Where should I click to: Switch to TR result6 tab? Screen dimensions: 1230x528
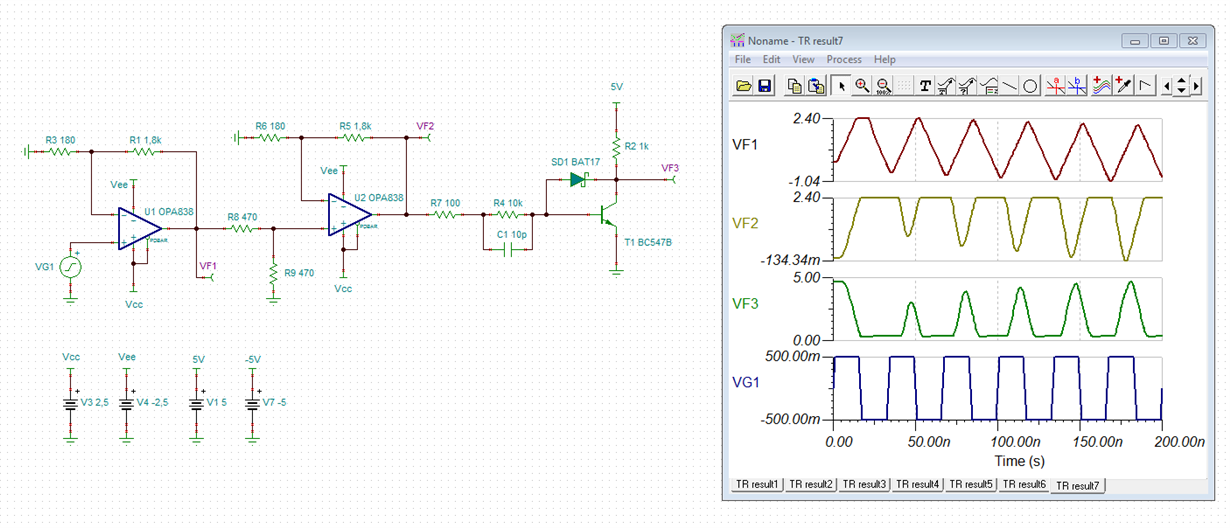[1026, 484]
